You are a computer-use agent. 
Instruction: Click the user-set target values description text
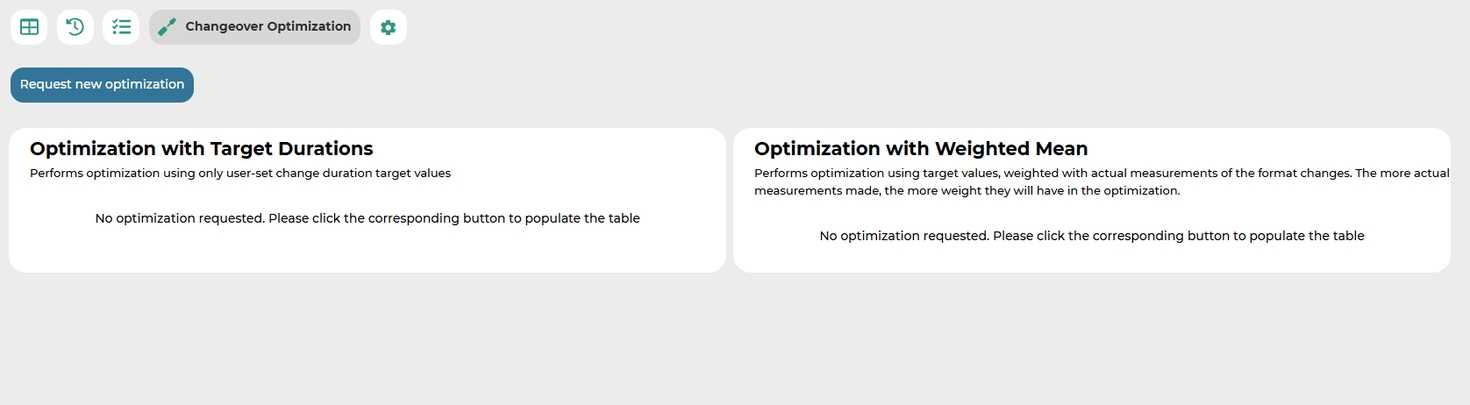point(240,173)
